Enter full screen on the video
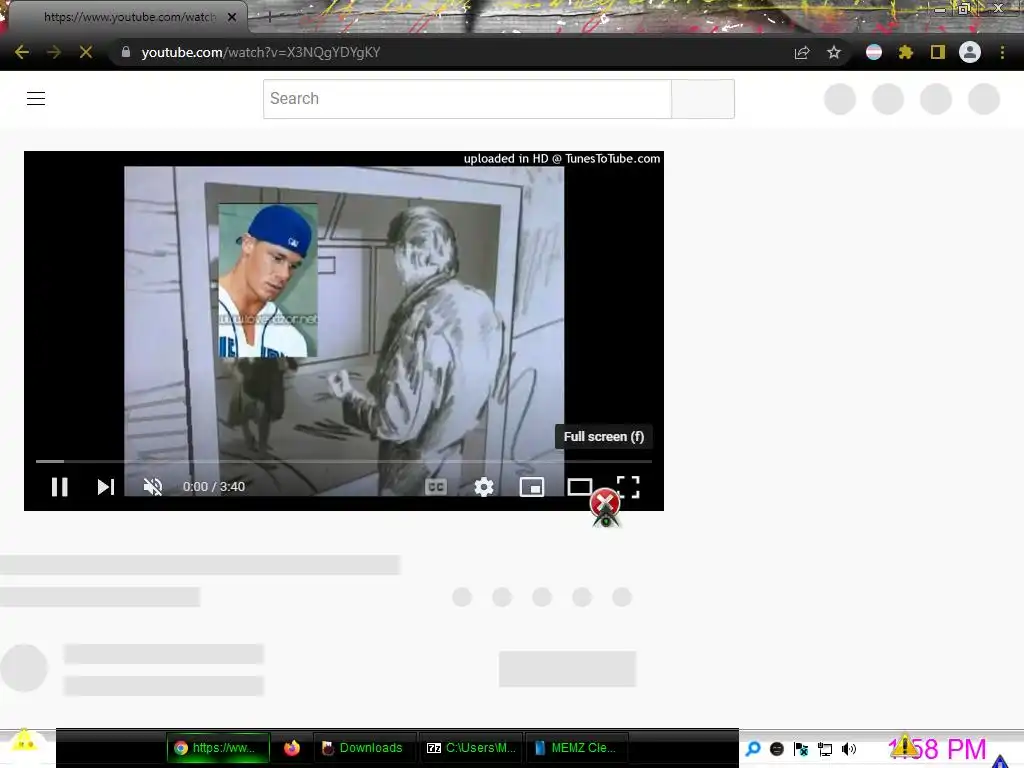This screenshot has width=1024, height=768. [x=628, y=487]
